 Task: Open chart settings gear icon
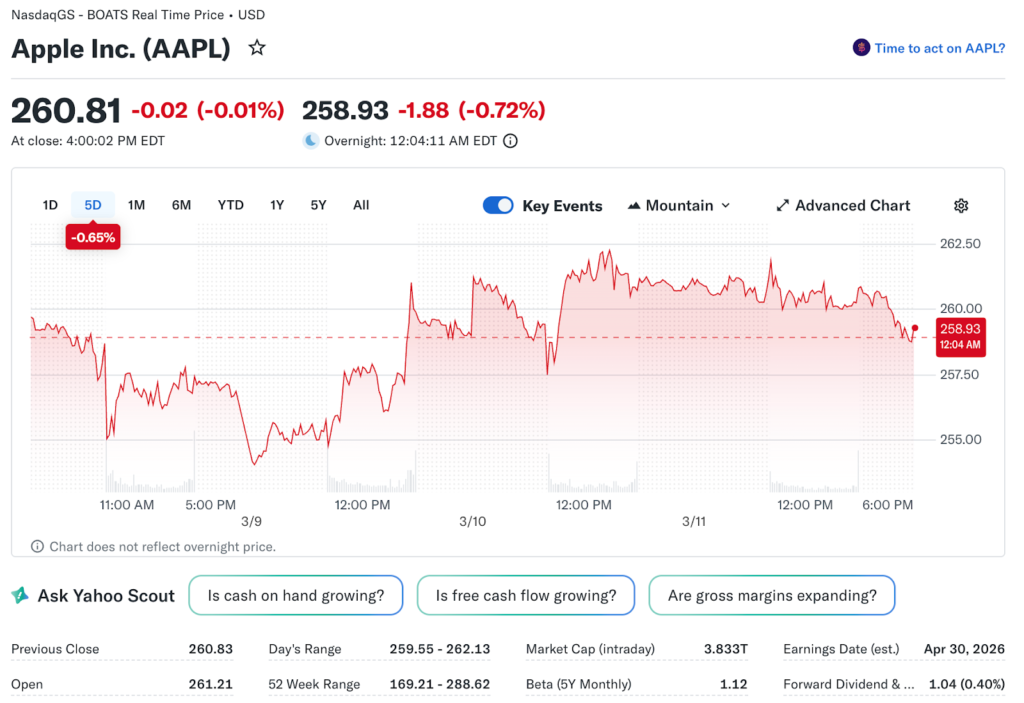960,206
